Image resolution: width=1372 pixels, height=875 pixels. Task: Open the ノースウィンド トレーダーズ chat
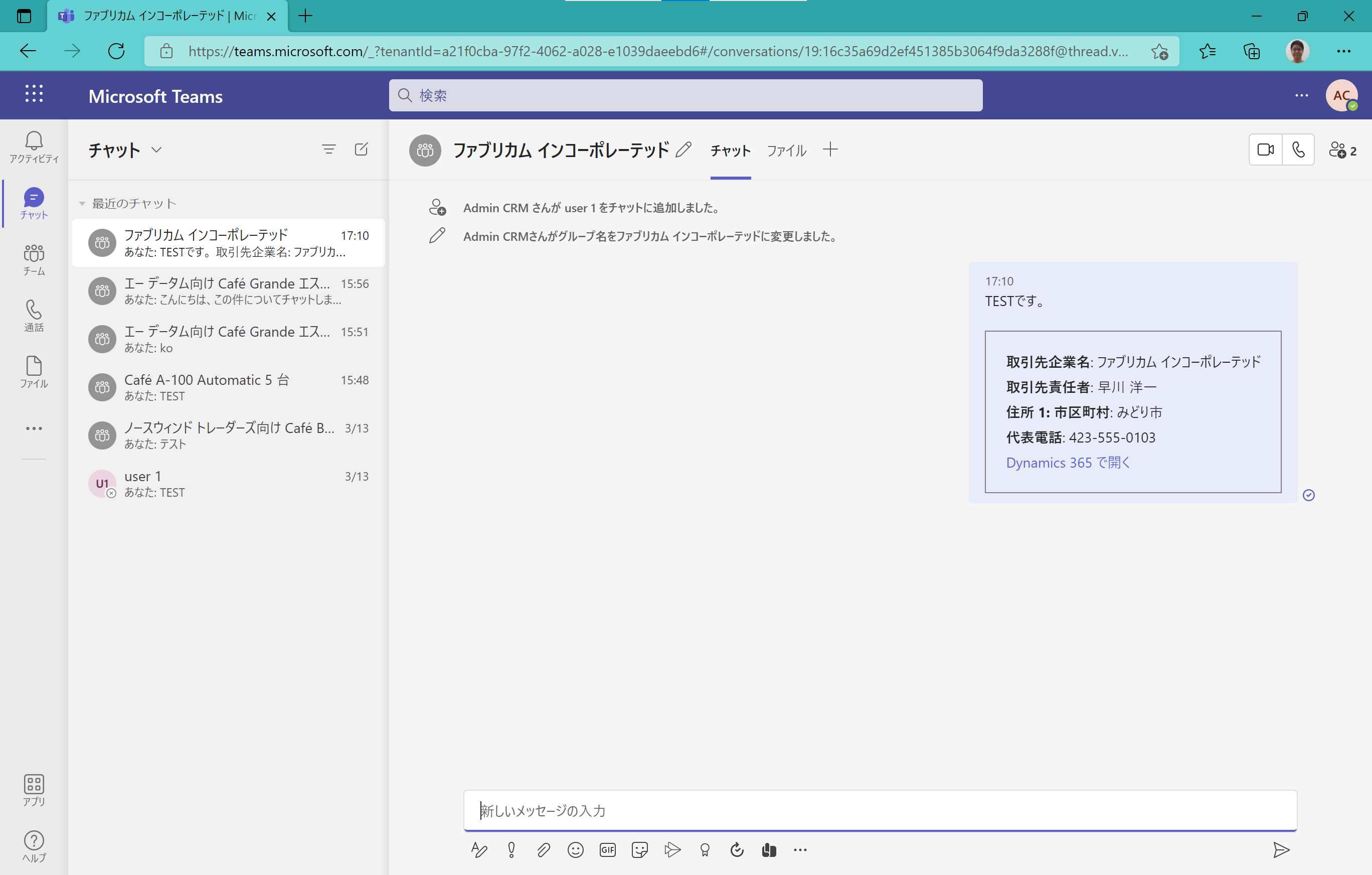229,435
